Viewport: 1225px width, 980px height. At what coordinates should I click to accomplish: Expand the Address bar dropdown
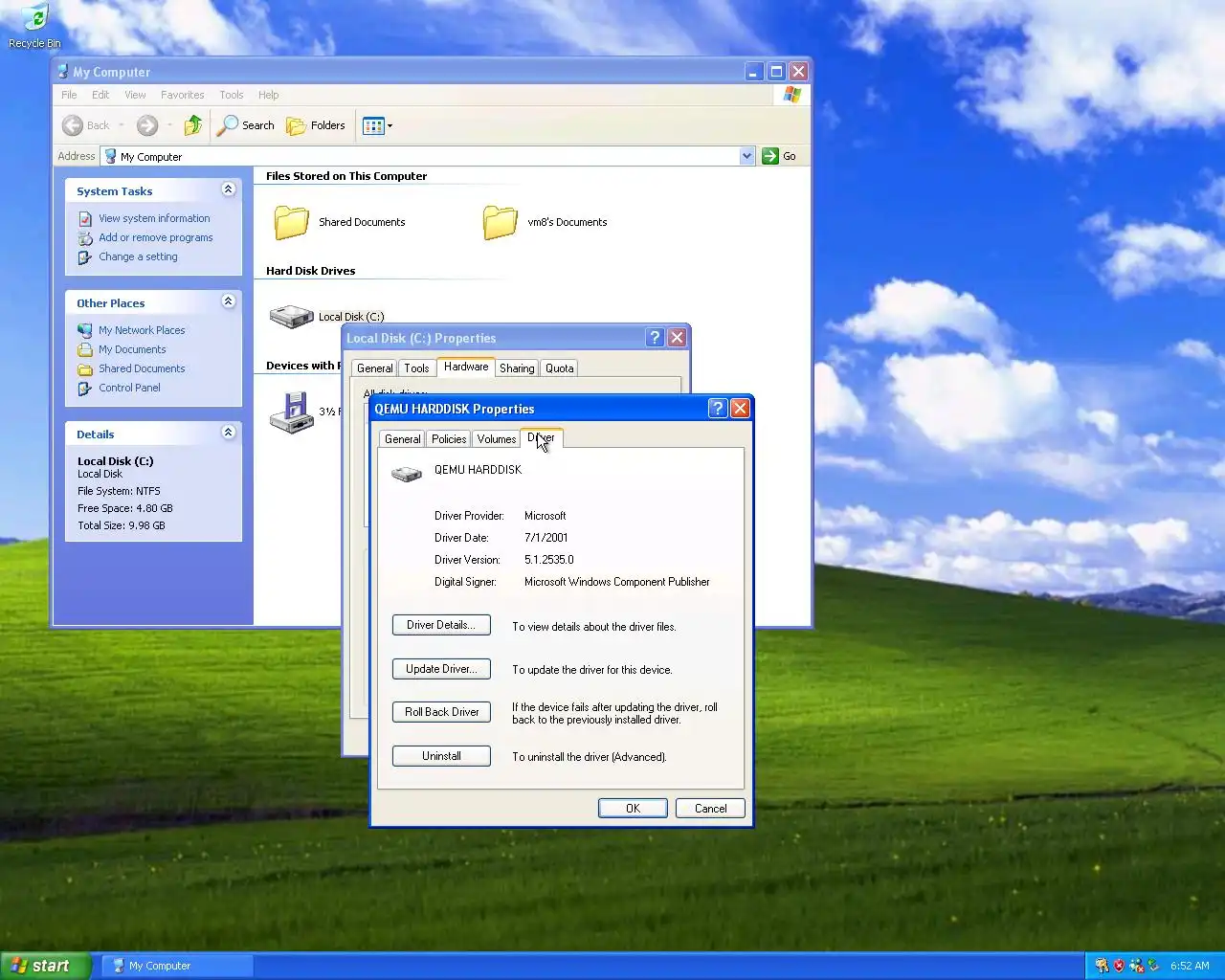pos(746,156)
